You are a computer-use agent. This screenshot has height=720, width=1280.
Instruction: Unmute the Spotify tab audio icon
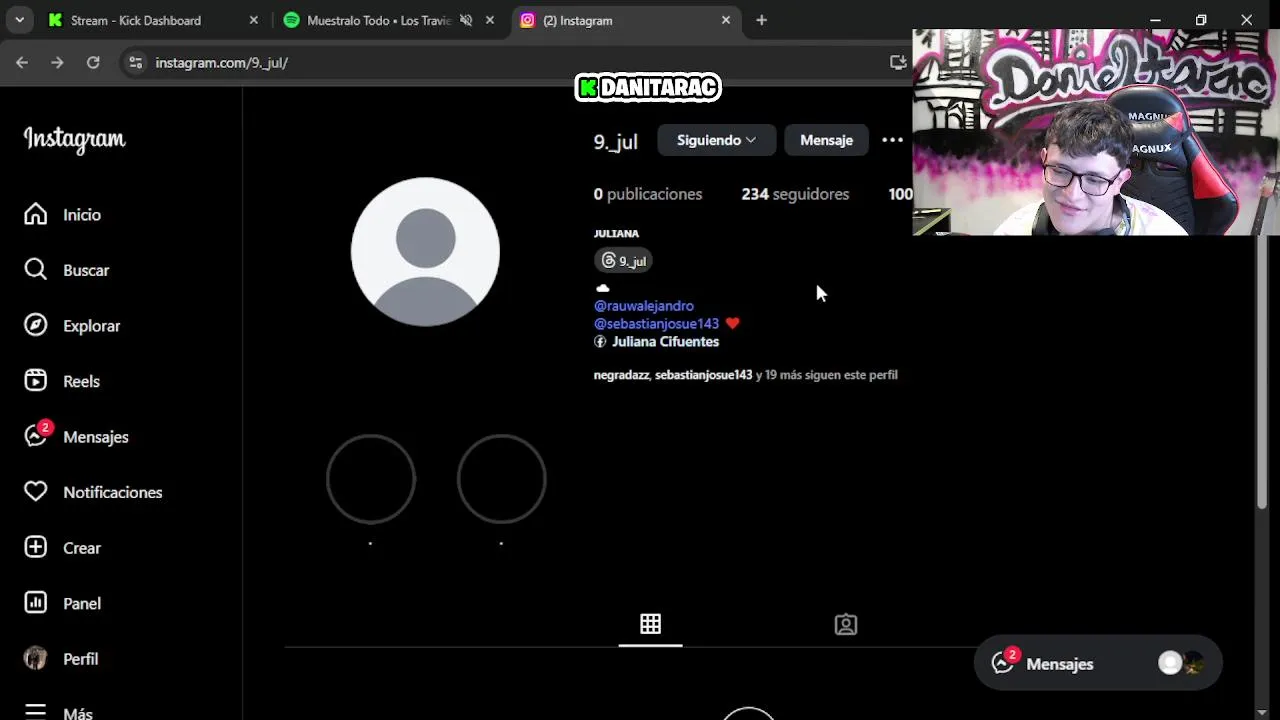click(466, 20)
